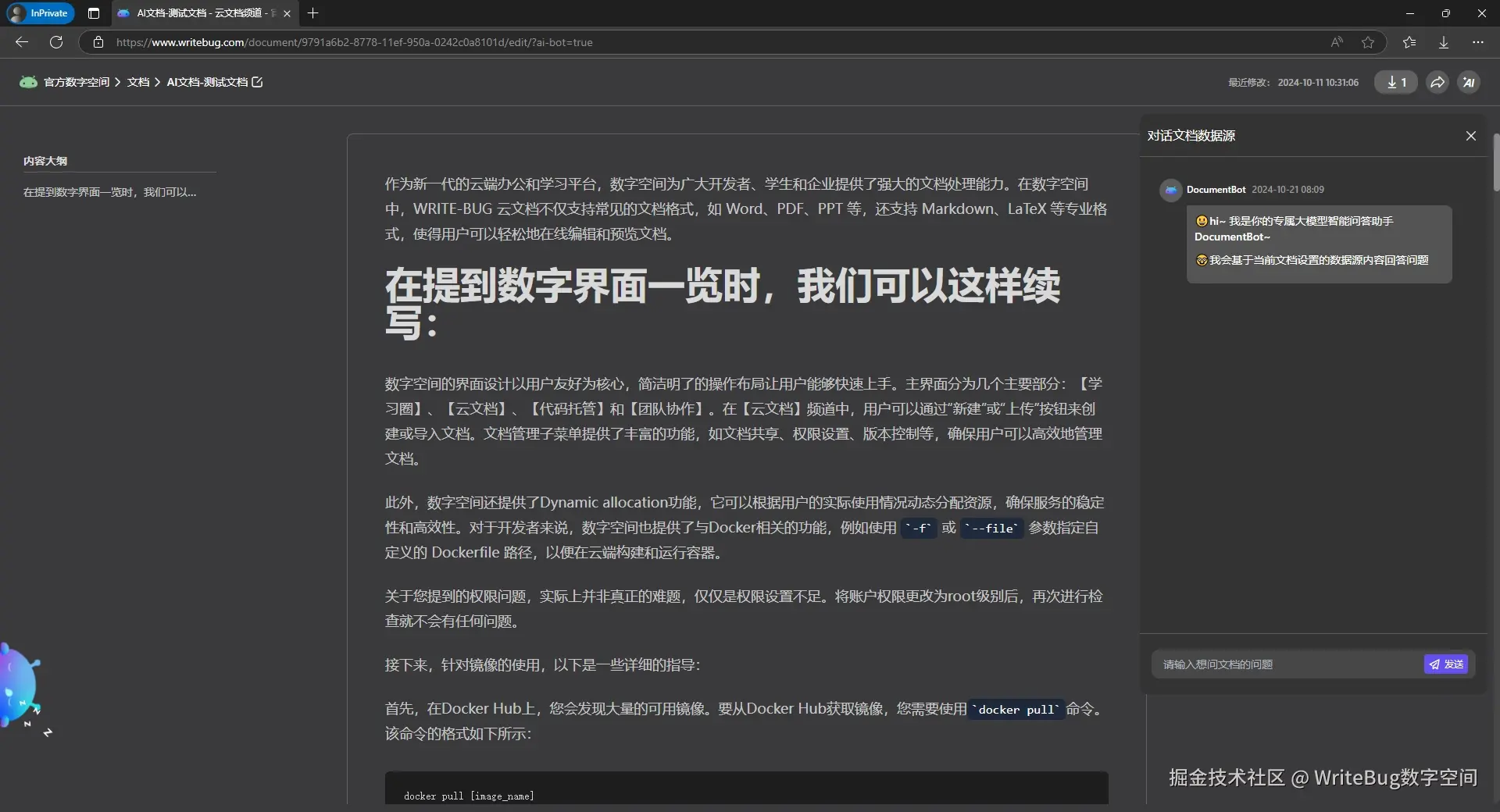
Task: Refresh the current page
Action: [55, 42]
